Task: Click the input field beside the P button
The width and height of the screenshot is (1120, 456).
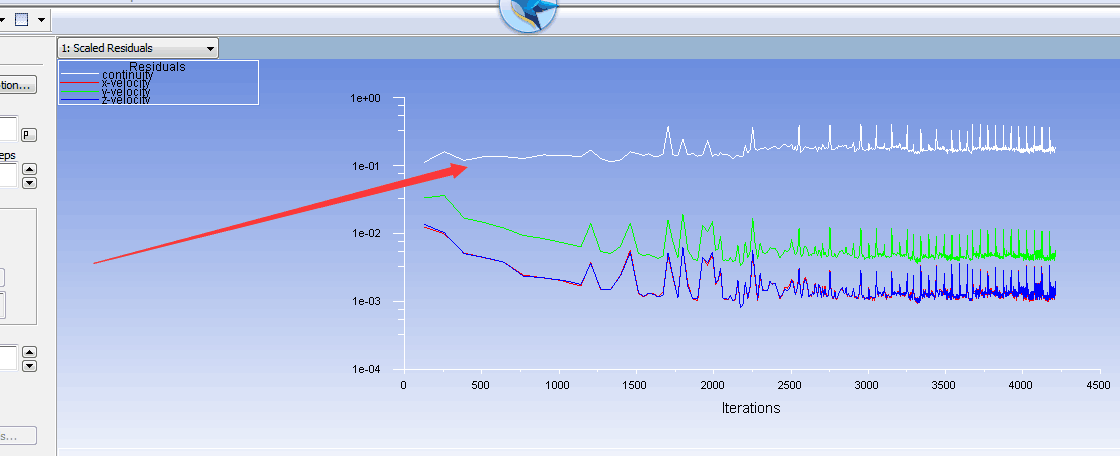Action: [x=8, y=129]
